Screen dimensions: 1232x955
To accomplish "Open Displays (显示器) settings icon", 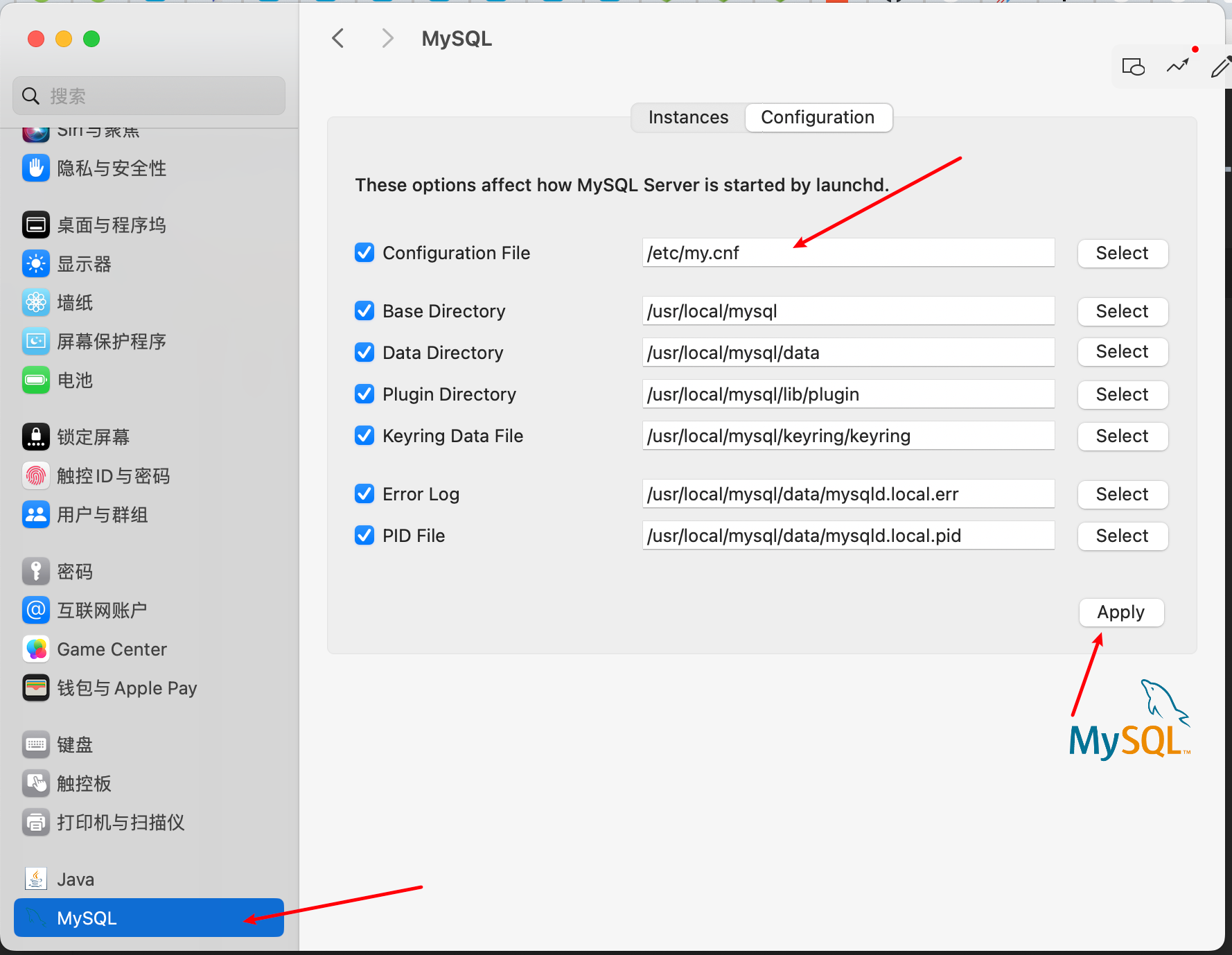I will (36, 263).
